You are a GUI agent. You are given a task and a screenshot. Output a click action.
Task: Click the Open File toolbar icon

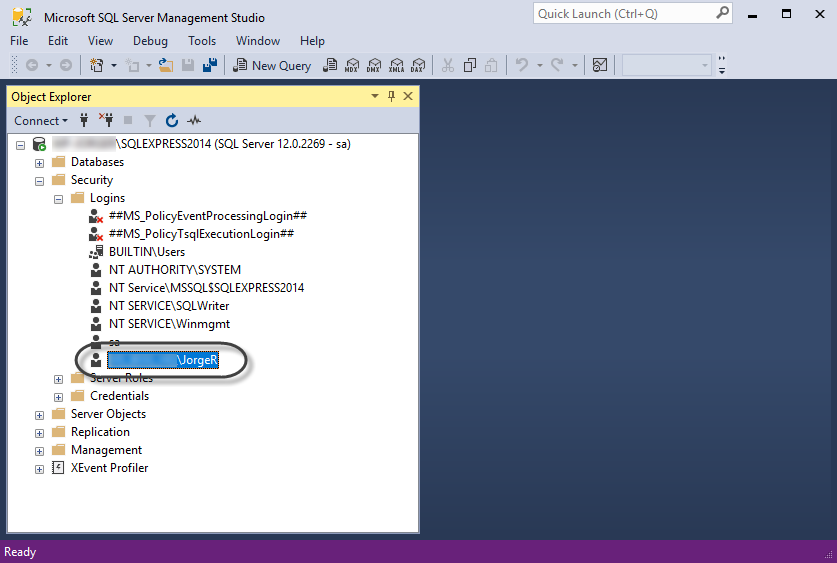click(166, 66)
